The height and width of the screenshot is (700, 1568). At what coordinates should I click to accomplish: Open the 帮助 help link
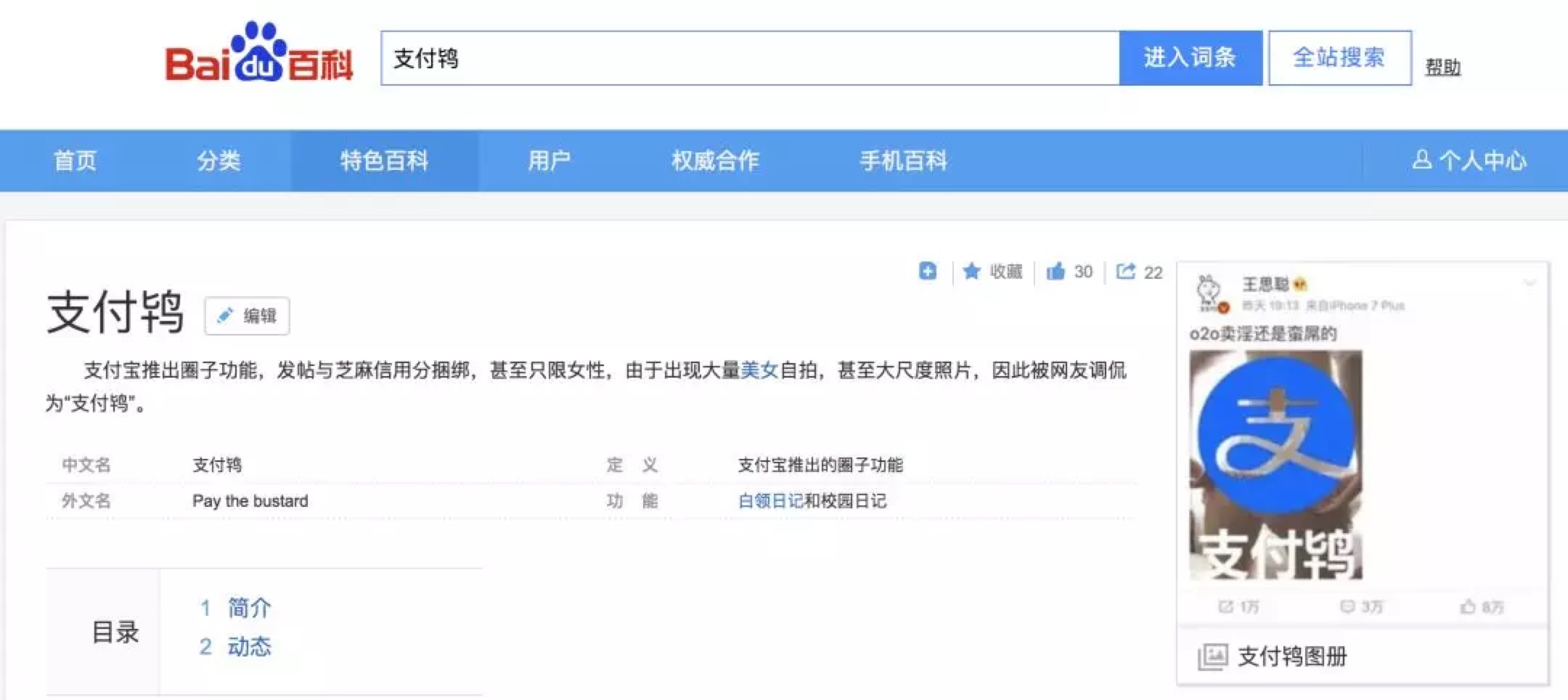(1442, 68)
